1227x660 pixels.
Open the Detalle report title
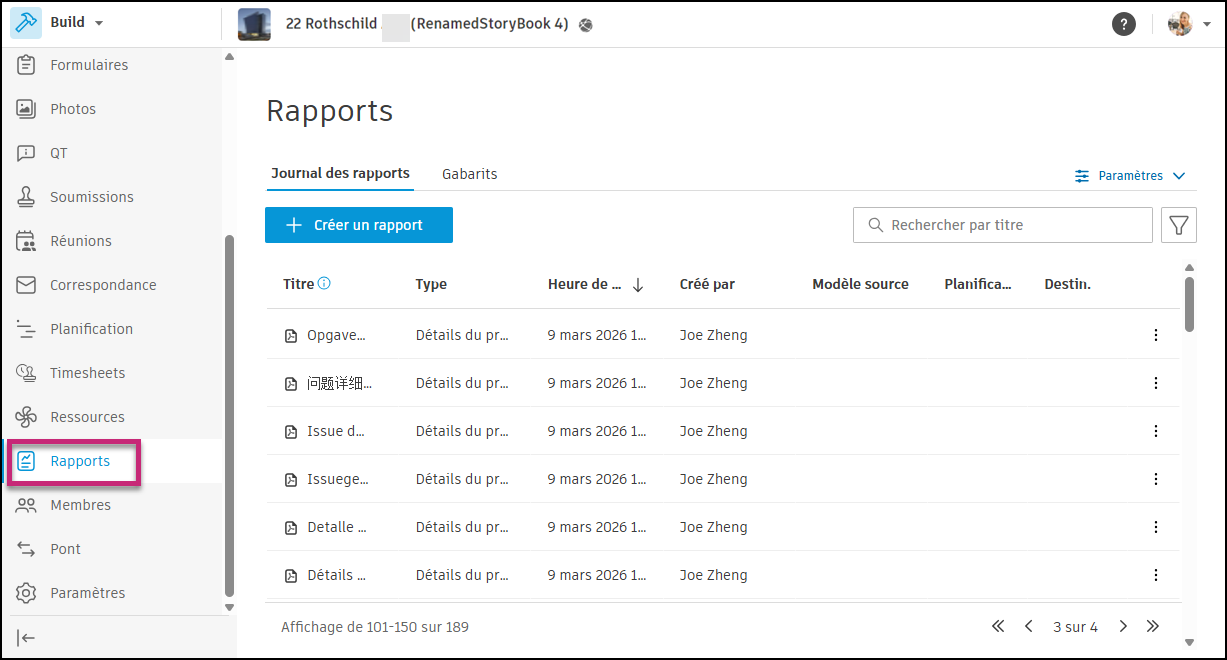[x=337, y=527]
